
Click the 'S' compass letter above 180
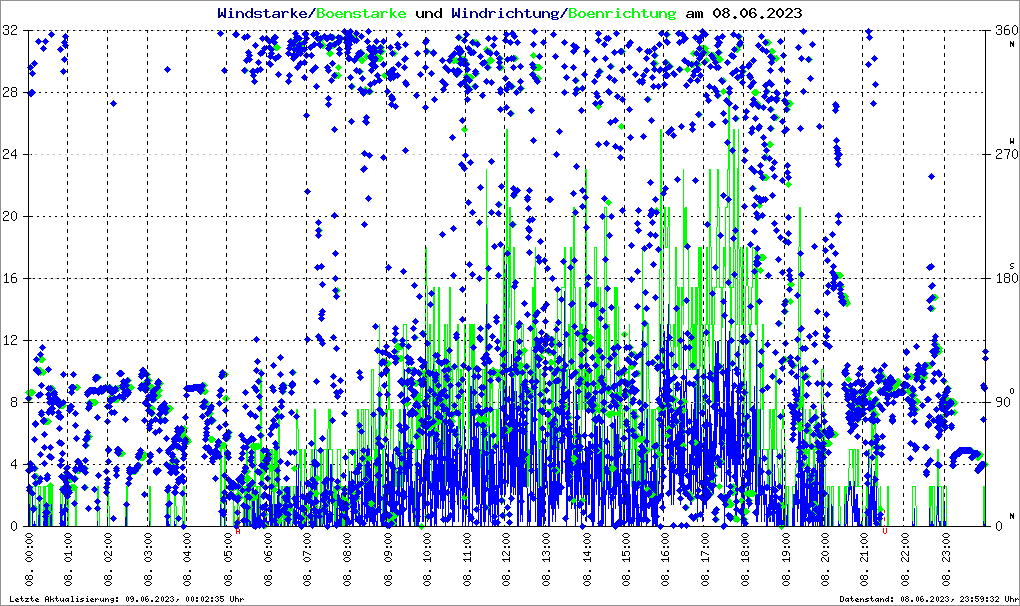pos(1012,266)
